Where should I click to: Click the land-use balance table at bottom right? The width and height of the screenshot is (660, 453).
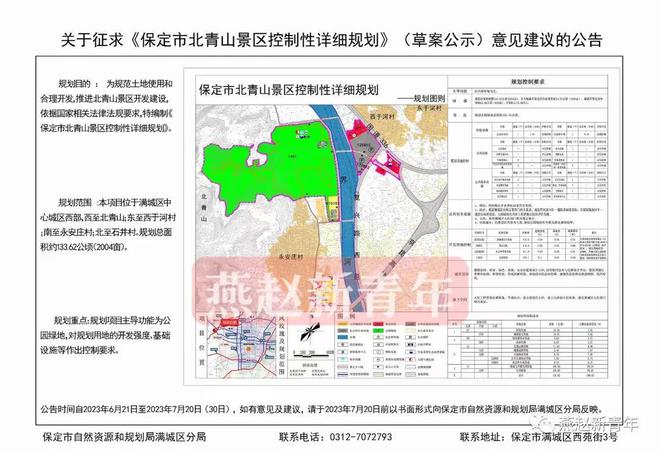pos(528,345)
